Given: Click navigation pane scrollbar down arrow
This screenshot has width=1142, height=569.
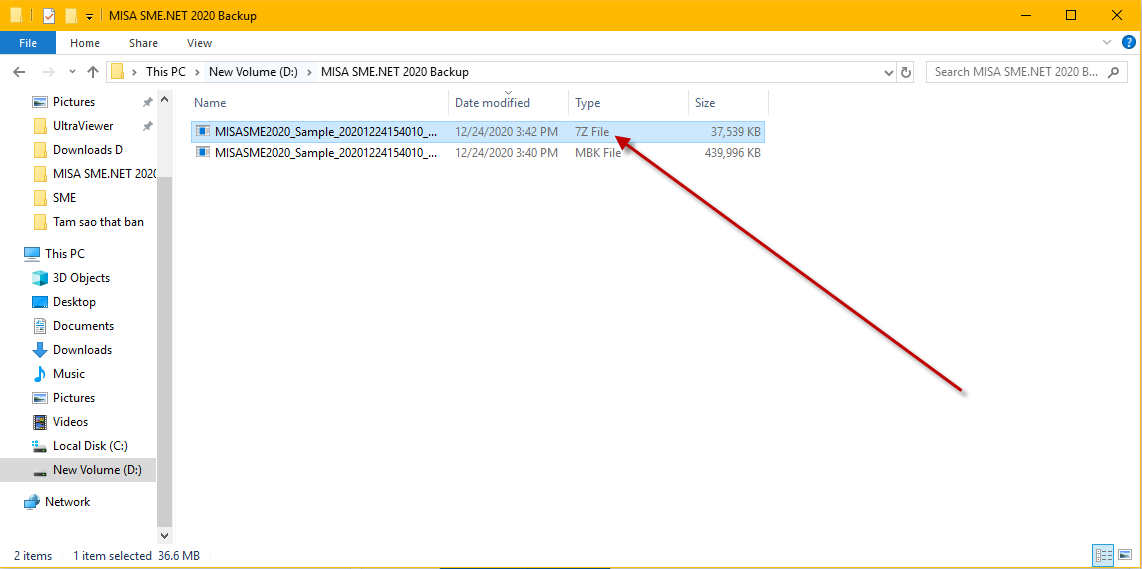Looking at the screenshot, I should point(165,535).
